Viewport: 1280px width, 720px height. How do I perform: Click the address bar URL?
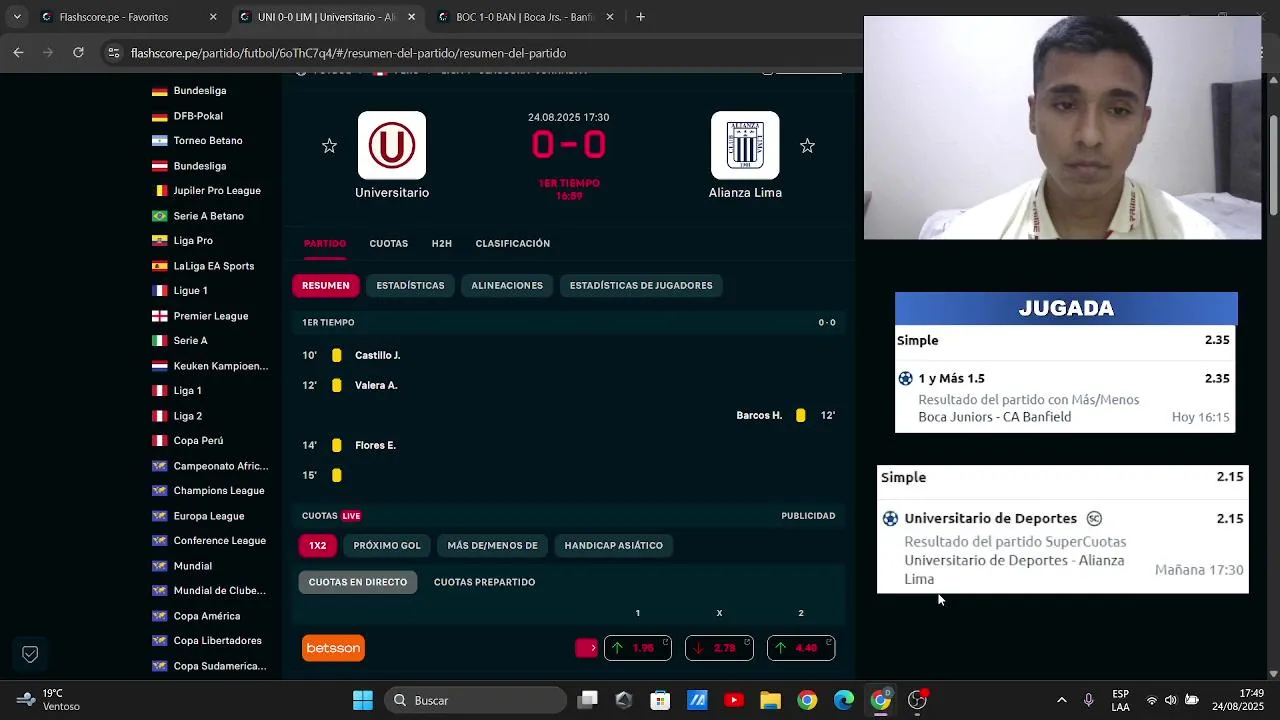coord(348,53)
